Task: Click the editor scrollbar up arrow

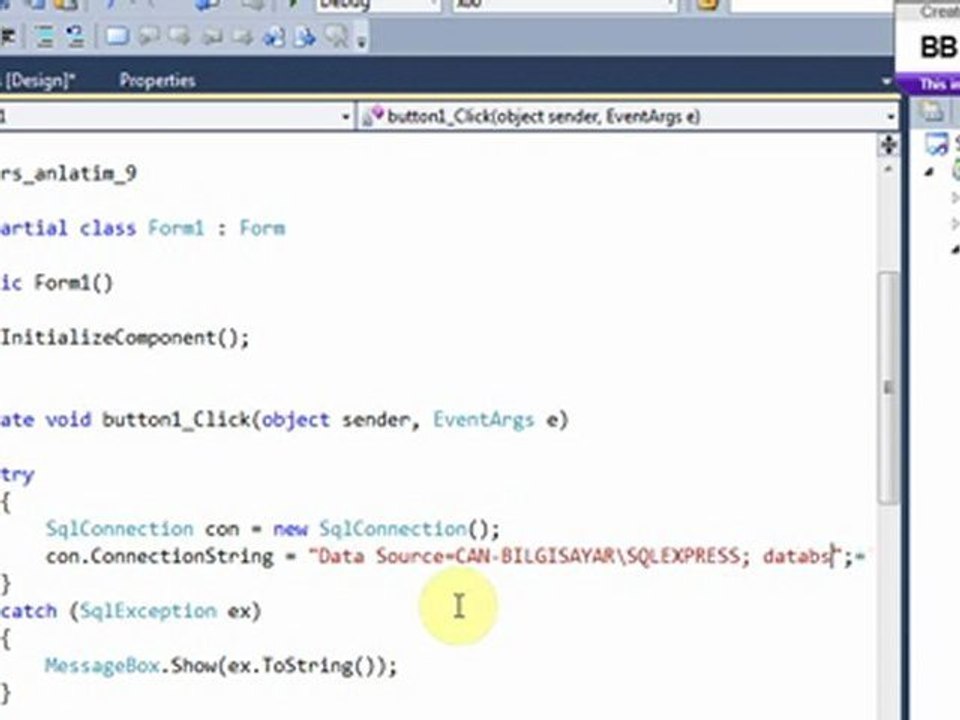Action: (x=888, y=170)
